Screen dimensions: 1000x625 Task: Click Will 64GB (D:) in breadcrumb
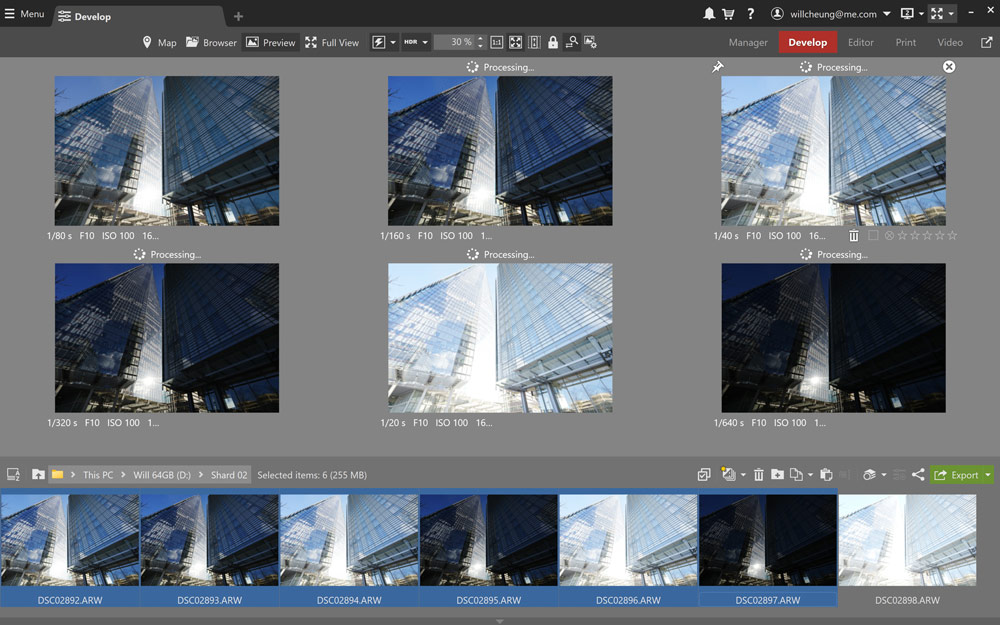[x=162, y=475]
